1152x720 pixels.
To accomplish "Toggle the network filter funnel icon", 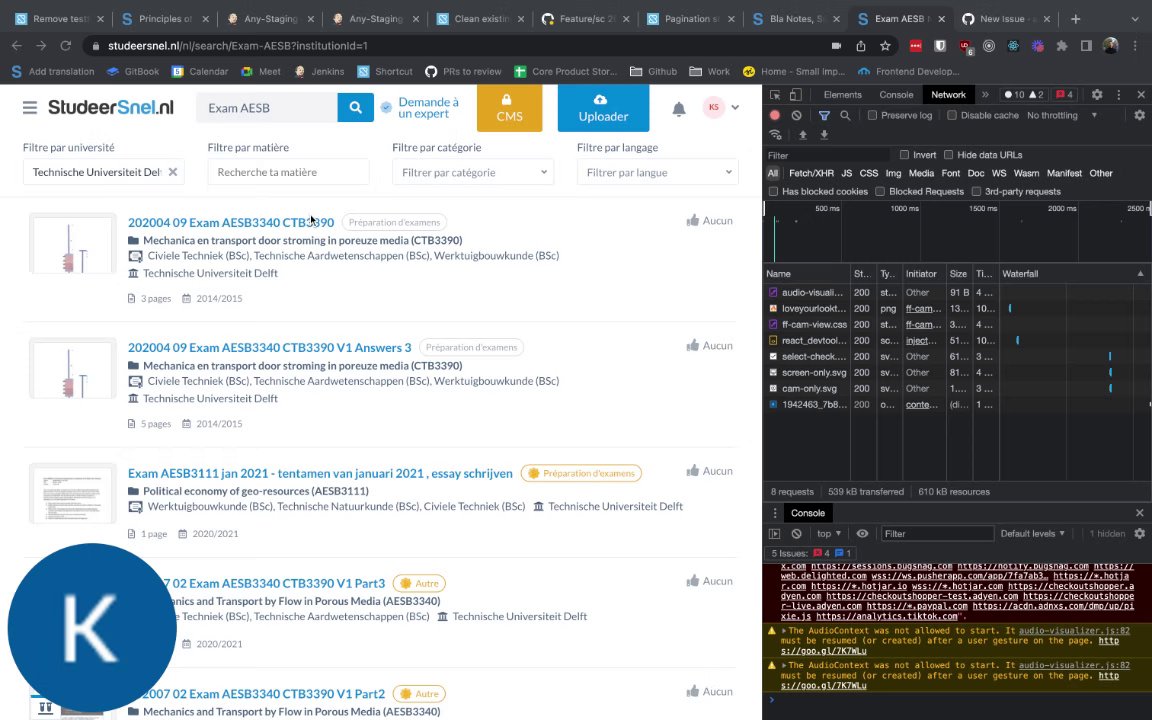I will click(x=824, y=115).
